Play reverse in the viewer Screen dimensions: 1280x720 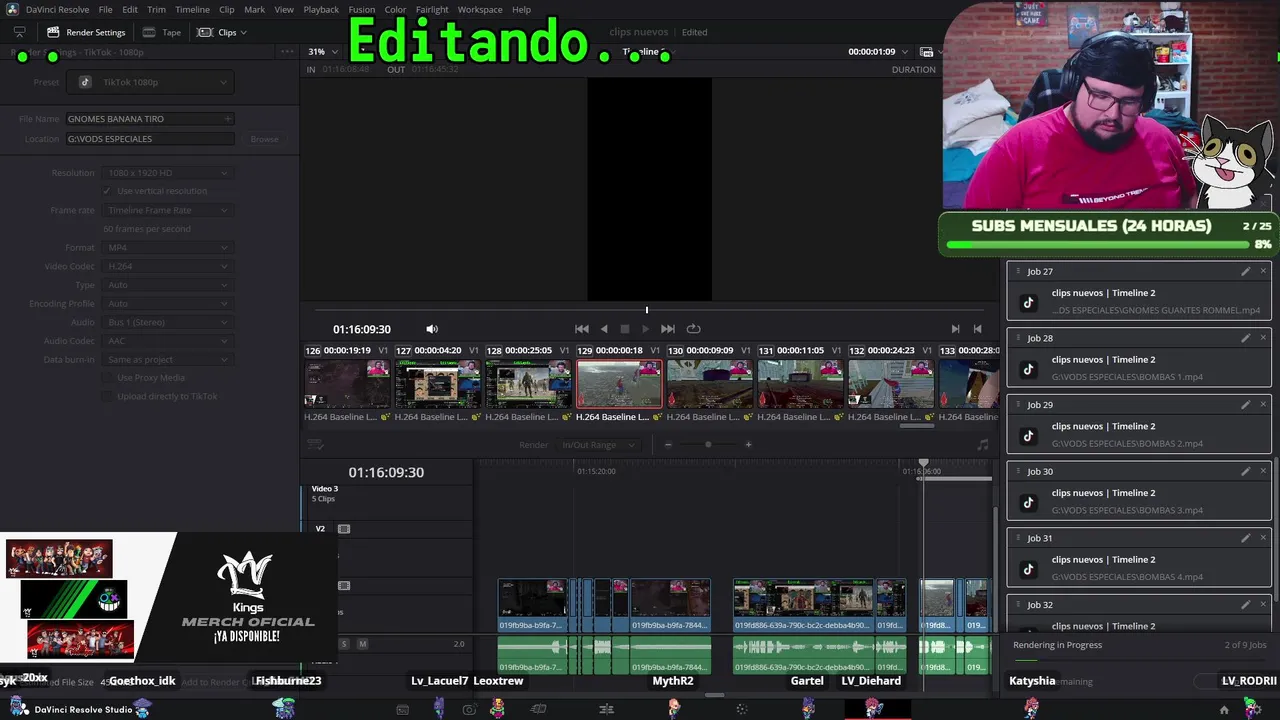(604, 329)
